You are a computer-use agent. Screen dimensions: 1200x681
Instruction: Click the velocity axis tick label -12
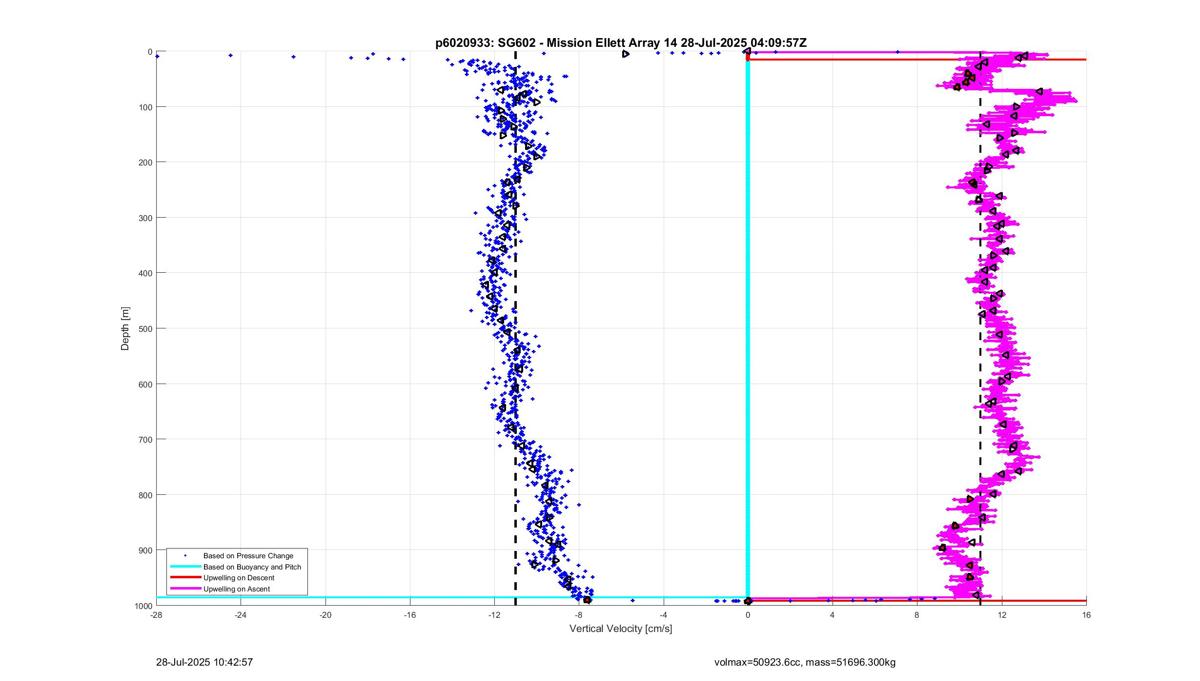(494, 615)
